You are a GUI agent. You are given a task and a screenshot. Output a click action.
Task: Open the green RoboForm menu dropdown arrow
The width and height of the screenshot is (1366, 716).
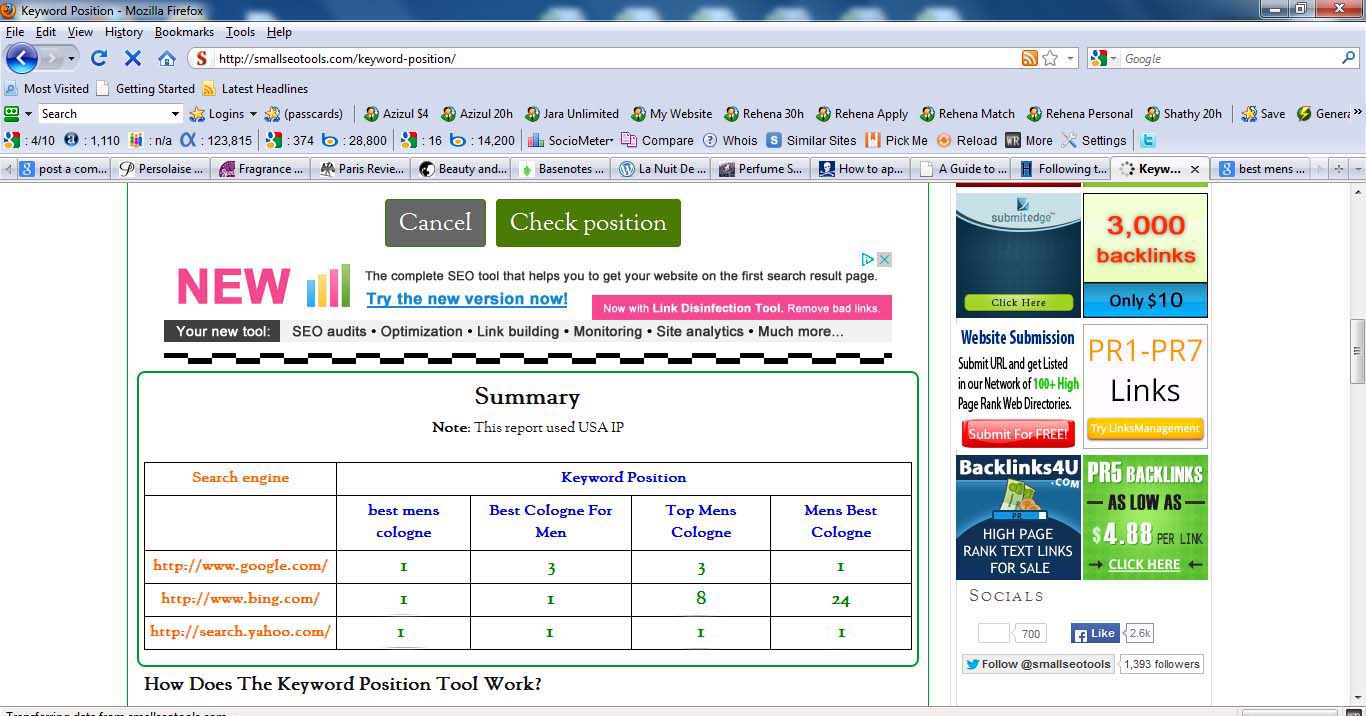tap(28, 114)
